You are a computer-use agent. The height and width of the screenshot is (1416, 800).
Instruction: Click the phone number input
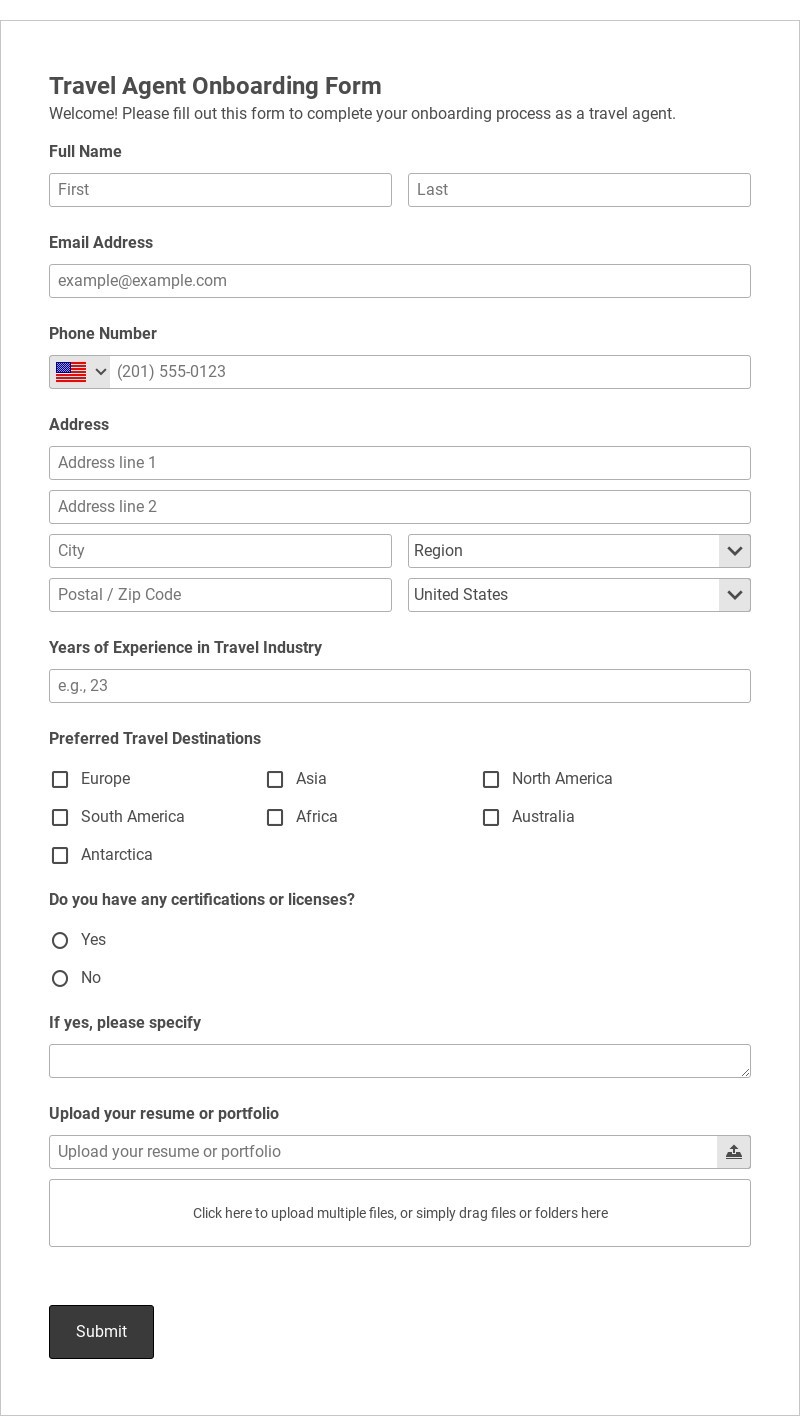430,372
